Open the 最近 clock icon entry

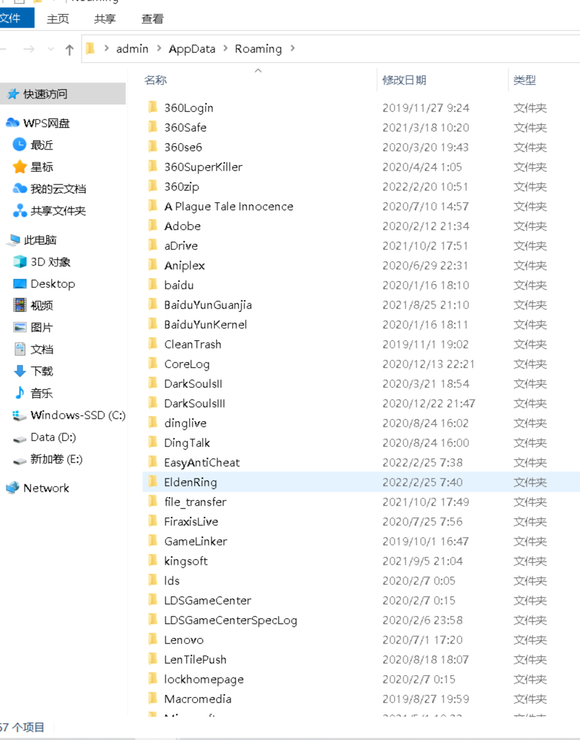(x=19, y=144)
